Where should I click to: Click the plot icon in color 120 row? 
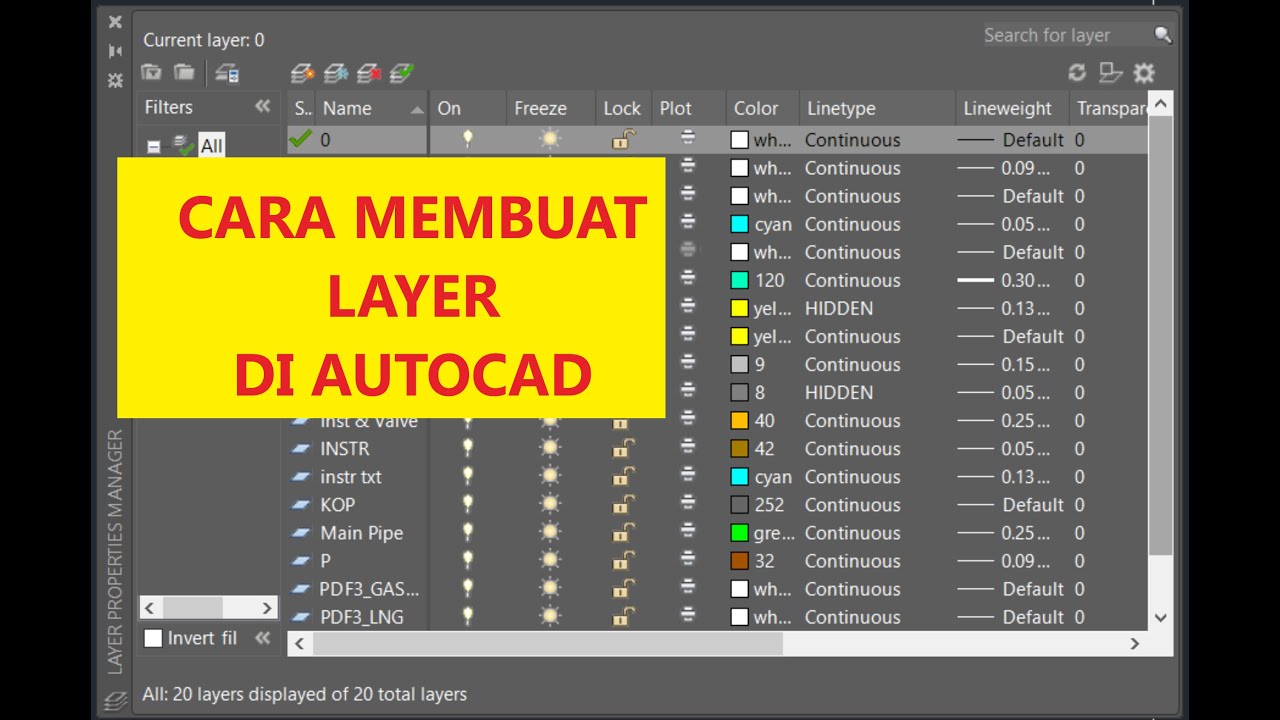pyautogui.click(x=688, y=279)
